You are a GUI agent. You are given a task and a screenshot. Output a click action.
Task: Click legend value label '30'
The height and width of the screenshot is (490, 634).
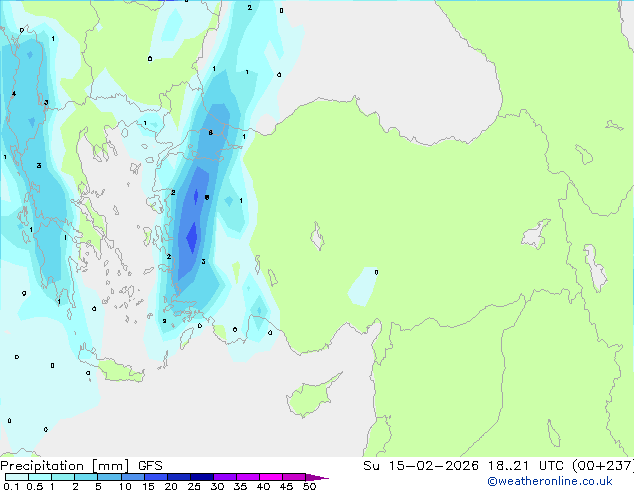217,486
